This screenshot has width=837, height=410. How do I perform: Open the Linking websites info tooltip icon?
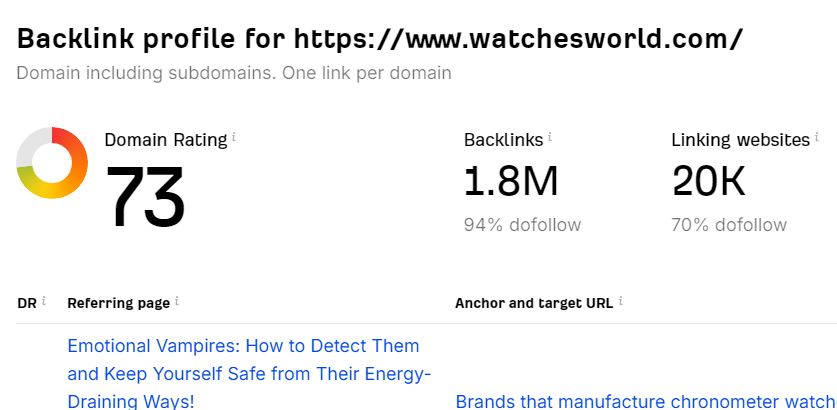(x=817, y=138)
